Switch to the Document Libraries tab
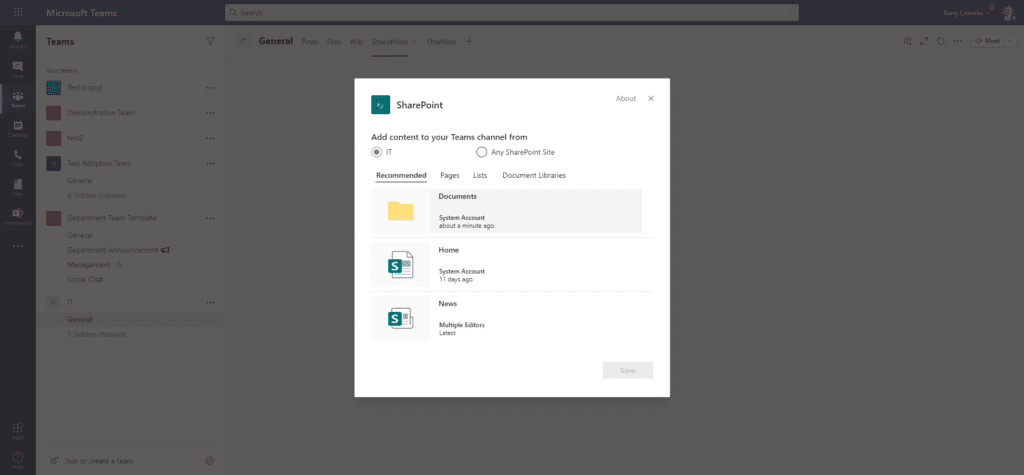This screenshot has height=475, width=1024. 534,175
